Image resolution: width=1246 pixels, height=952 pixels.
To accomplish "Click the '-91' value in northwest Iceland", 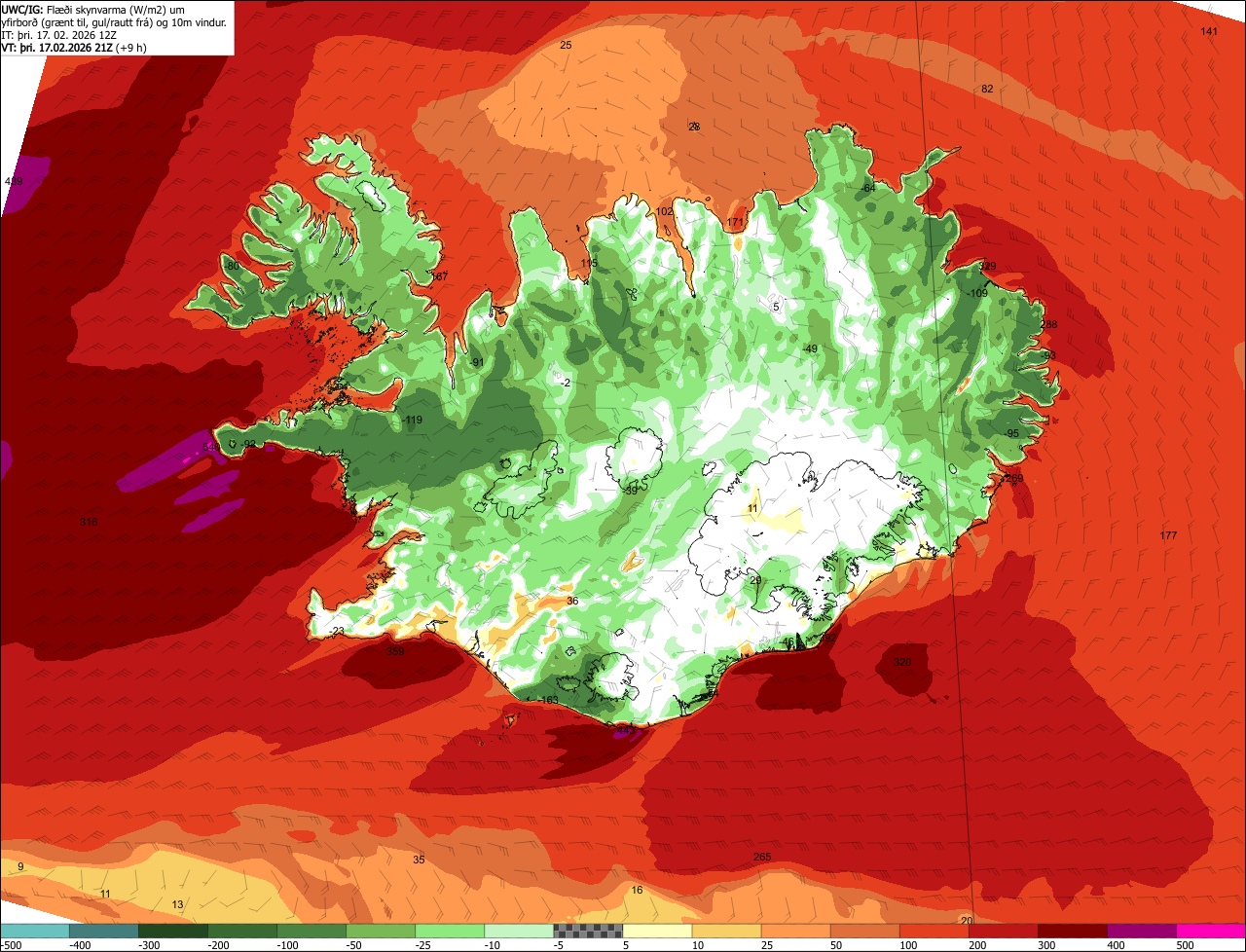I will pyautogui.click(x=477, y=363).
